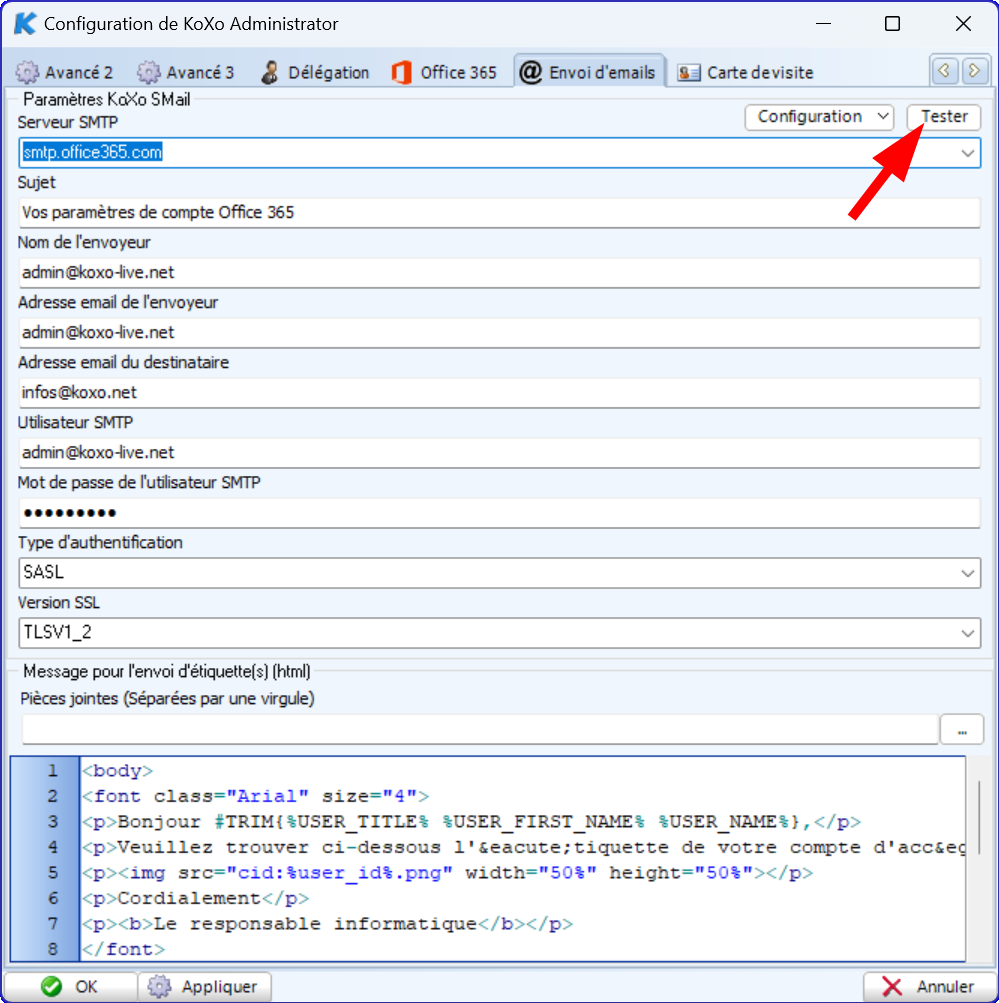Screen dimensions: 999x1003
Task: Browse attachments with the ... button
Action: pyautogui.click(x=962, y=730)
